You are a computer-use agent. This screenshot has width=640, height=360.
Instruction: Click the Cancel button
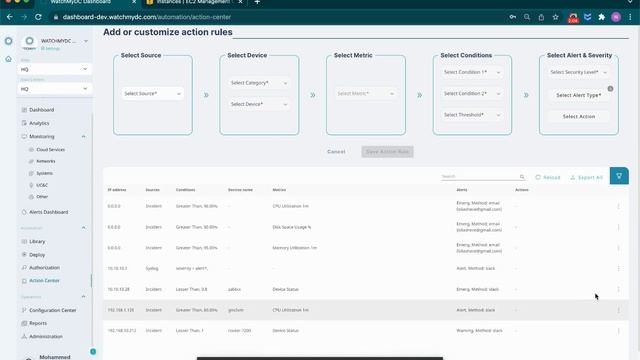[336, 151]
